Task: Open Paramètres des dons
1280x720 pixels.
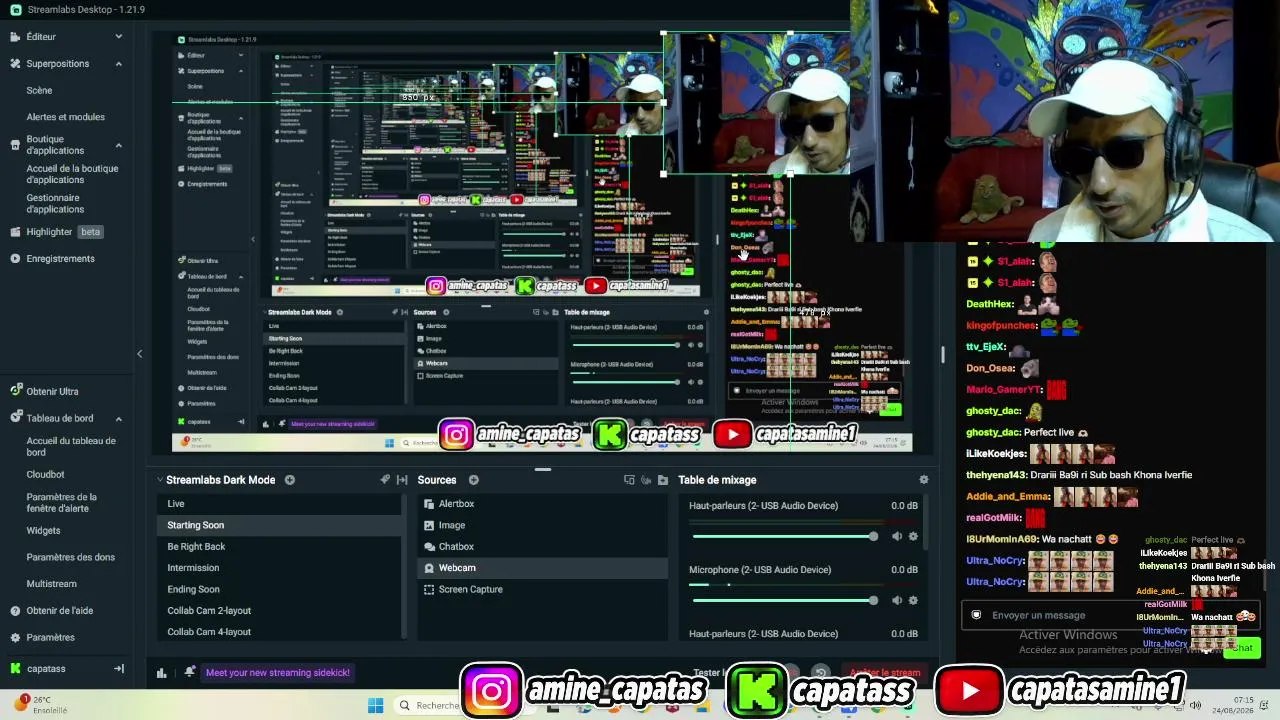Action: click(x=70, y=558)
